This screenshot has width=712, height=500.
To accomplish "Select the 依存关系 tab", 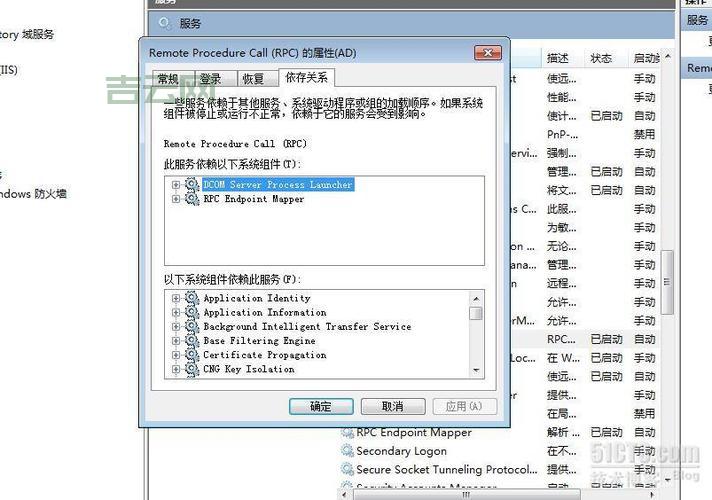I will [x=307, y=78].
